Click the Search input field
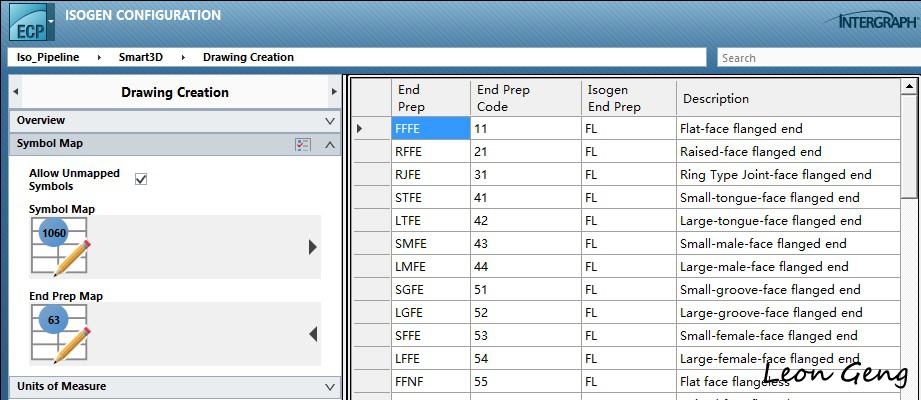This screenshot has width=921, height=400. coord(819,58)
